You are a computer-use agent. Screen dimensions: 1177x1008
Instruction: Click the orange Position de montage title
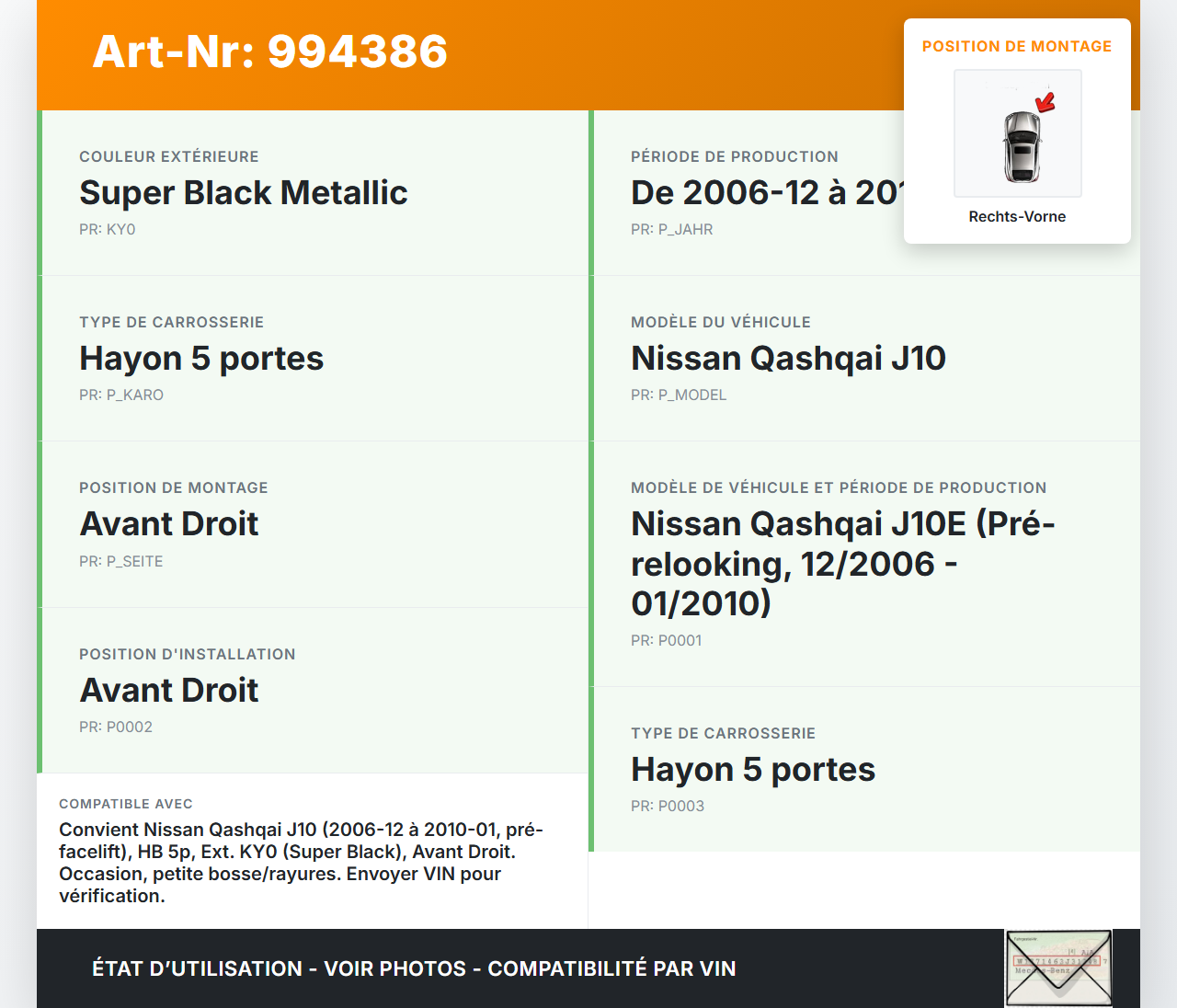point(1016,46)
